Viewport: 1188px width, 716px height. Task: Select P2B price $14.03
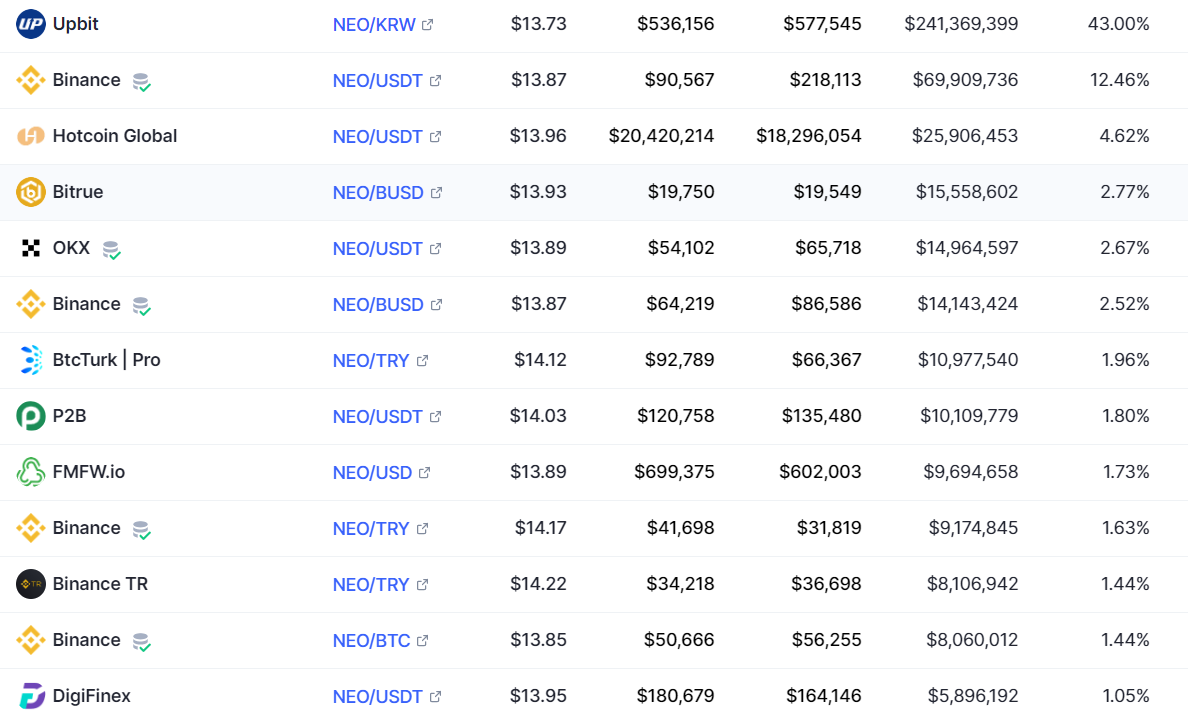click(x=538, y=417)
